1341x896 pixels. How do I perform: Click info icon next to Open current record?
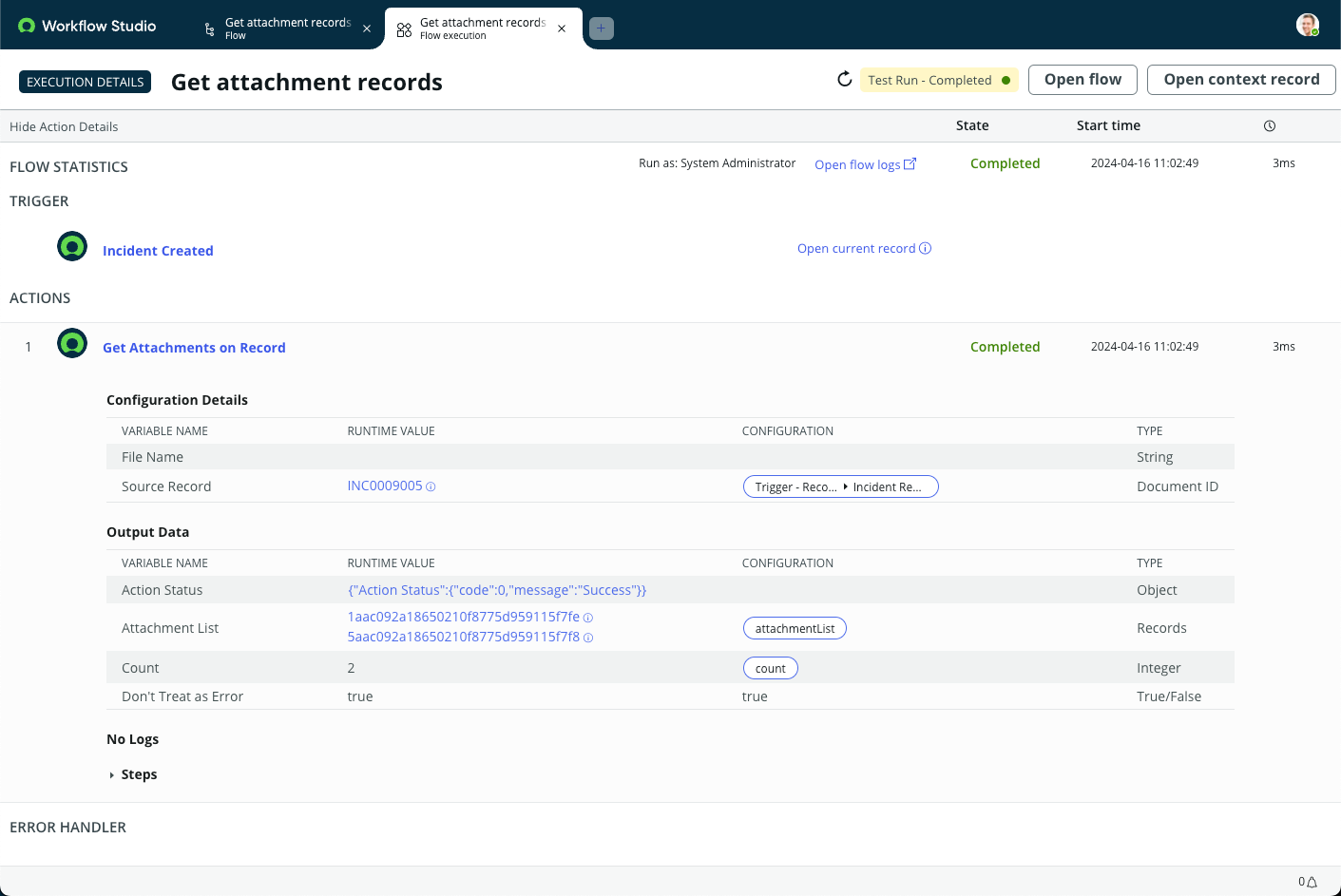click(x=925, y=248)
